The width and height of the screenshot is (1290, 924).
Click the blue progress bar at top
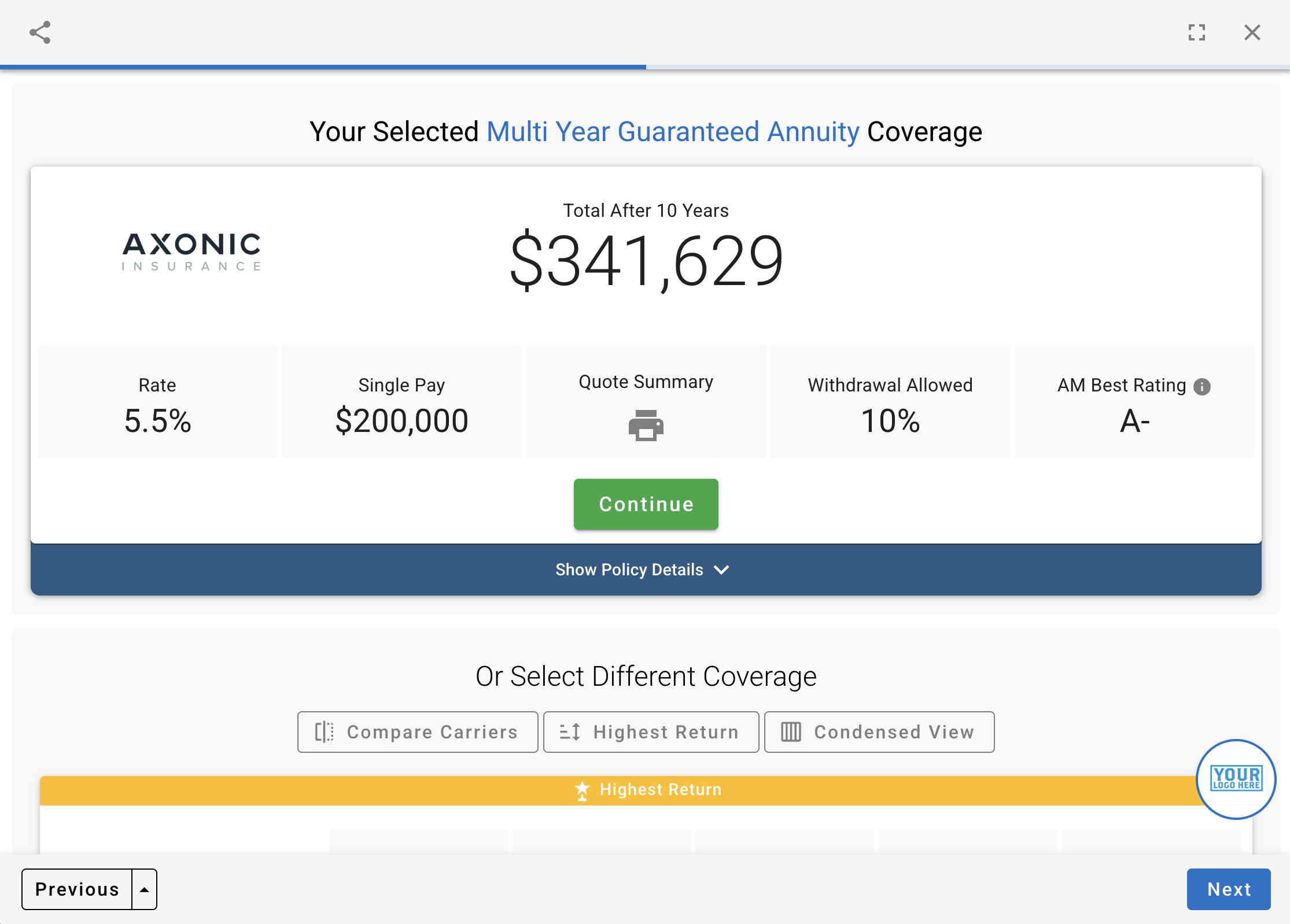pyautogui.click(x=323, y=67)
